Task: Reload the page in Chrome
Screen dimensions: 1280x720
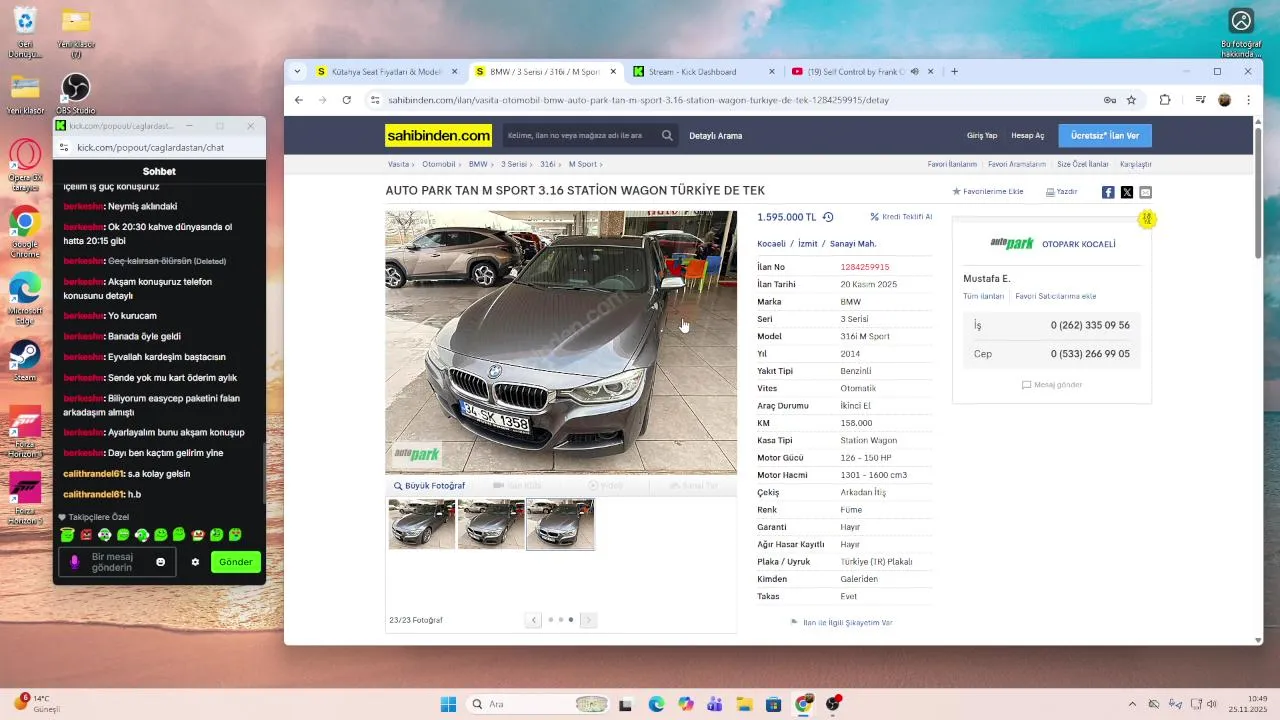Action: (x=347, y=100)
